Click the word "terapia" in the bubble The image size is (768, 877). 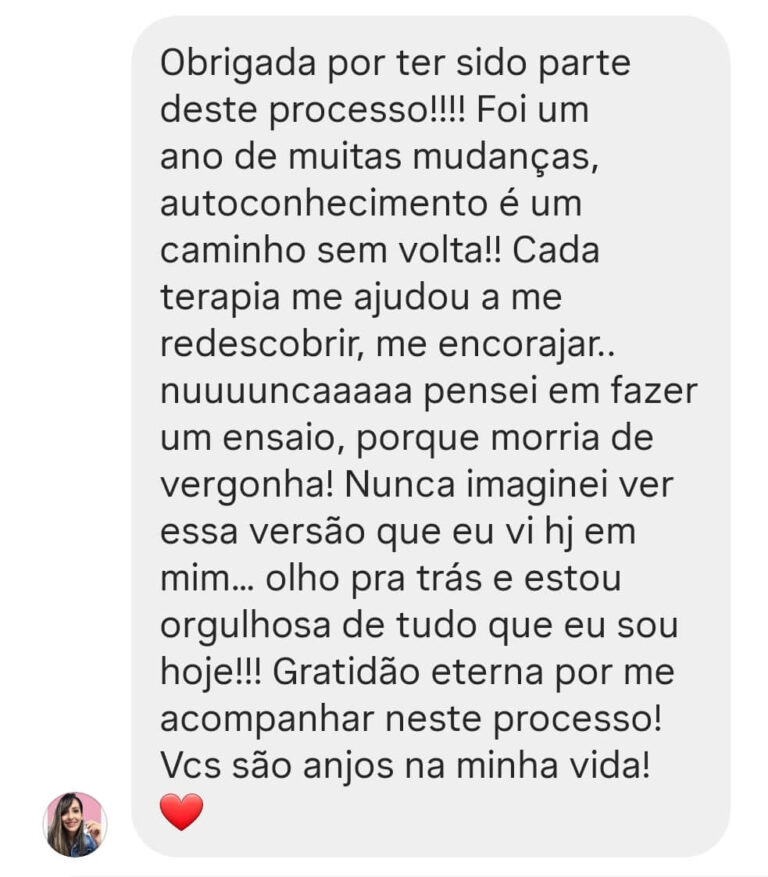[x=220, y=299]
